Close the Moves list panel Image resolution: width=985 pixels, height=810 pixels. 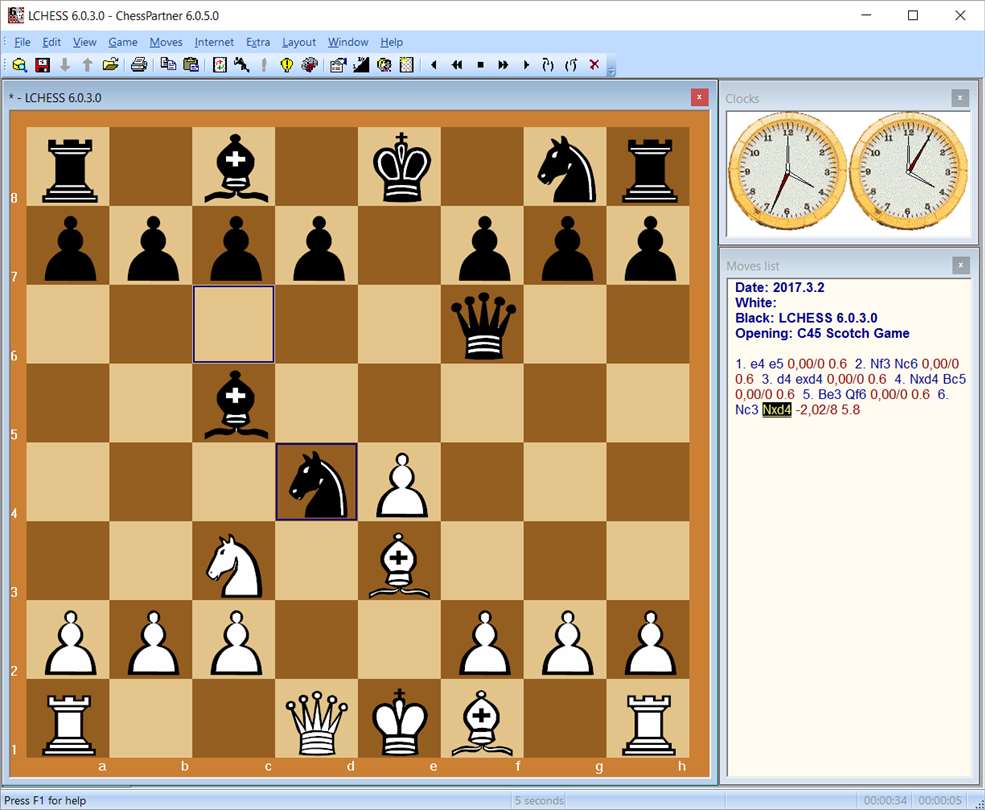(x=961, y=265)
